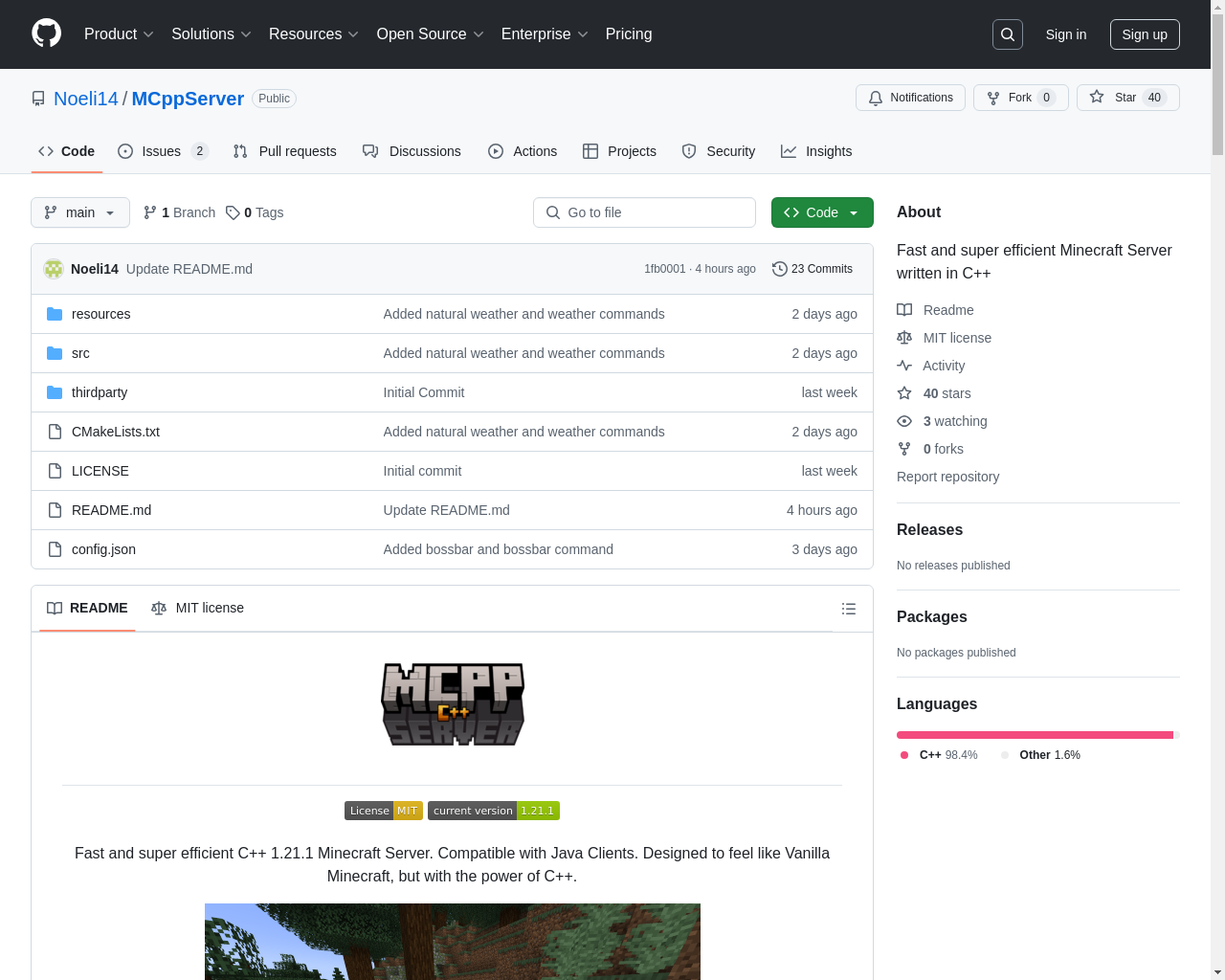Click the search magnifier icon in header

coord(1008,34)
